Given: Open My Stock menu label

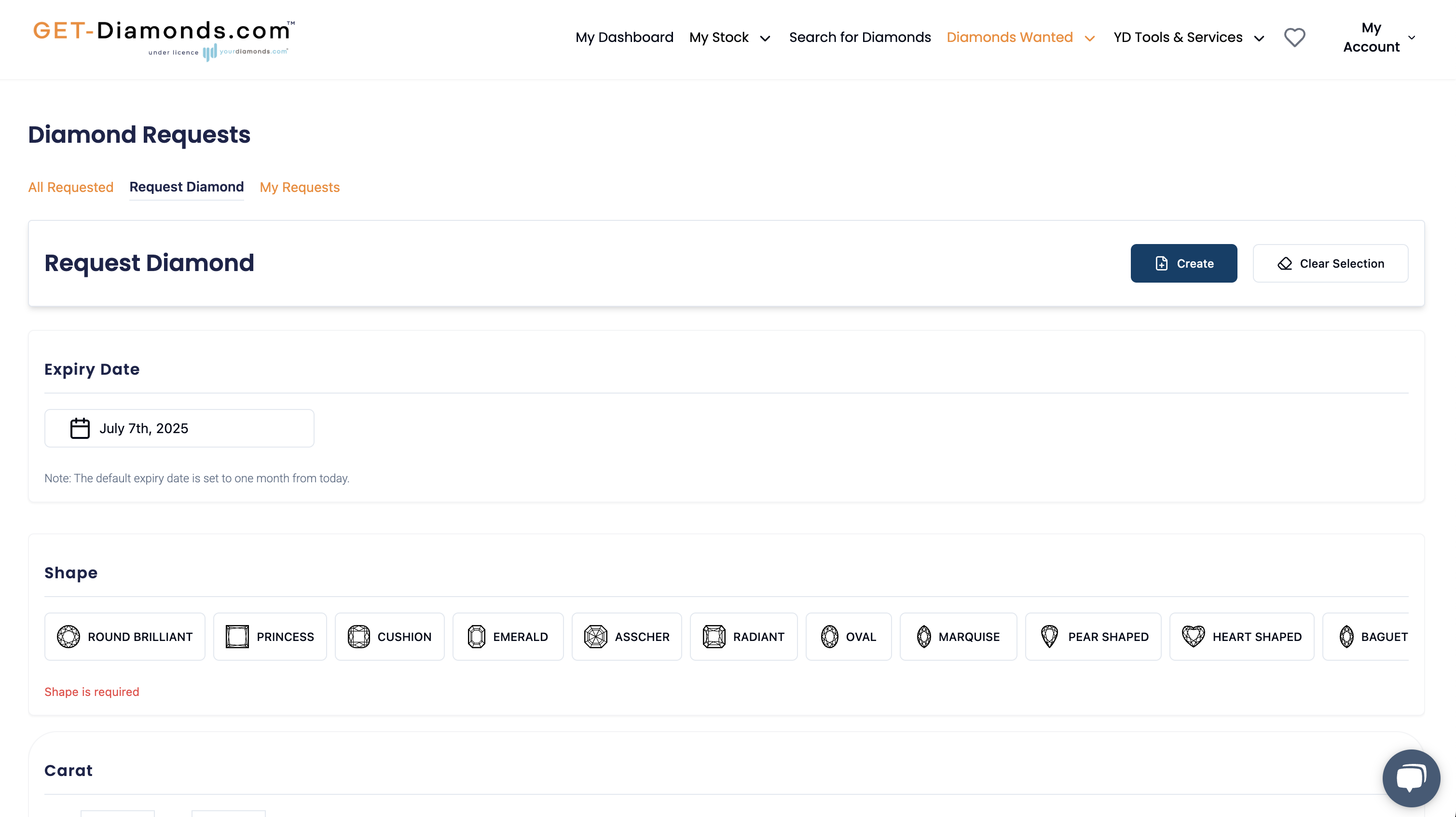Looking at the screenshot, I should [x=719, y=37].
